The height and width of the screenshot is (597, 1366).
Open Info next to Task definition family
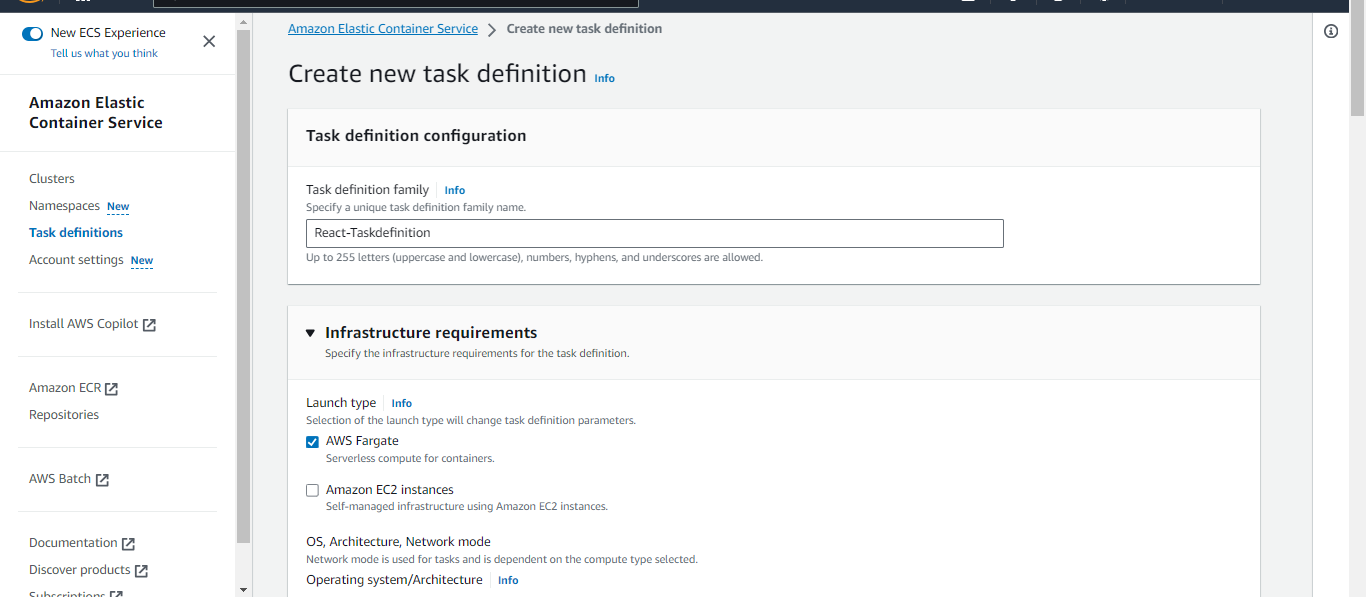pyautogui.click(x=455, y=190)
